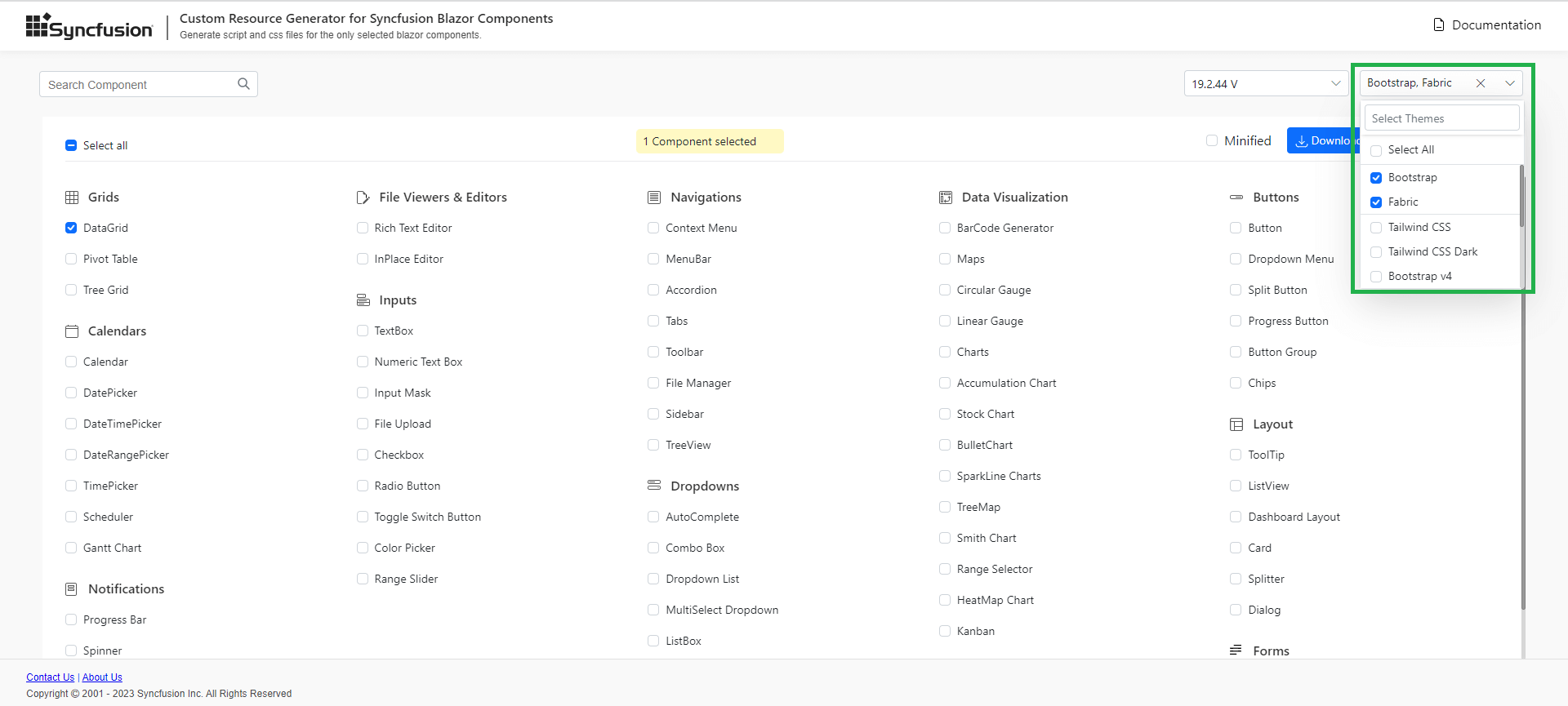Click the Forms category icon
Image resolution: width=1568 pixels, height=706 pixels.
click(x=1236, y=650)
